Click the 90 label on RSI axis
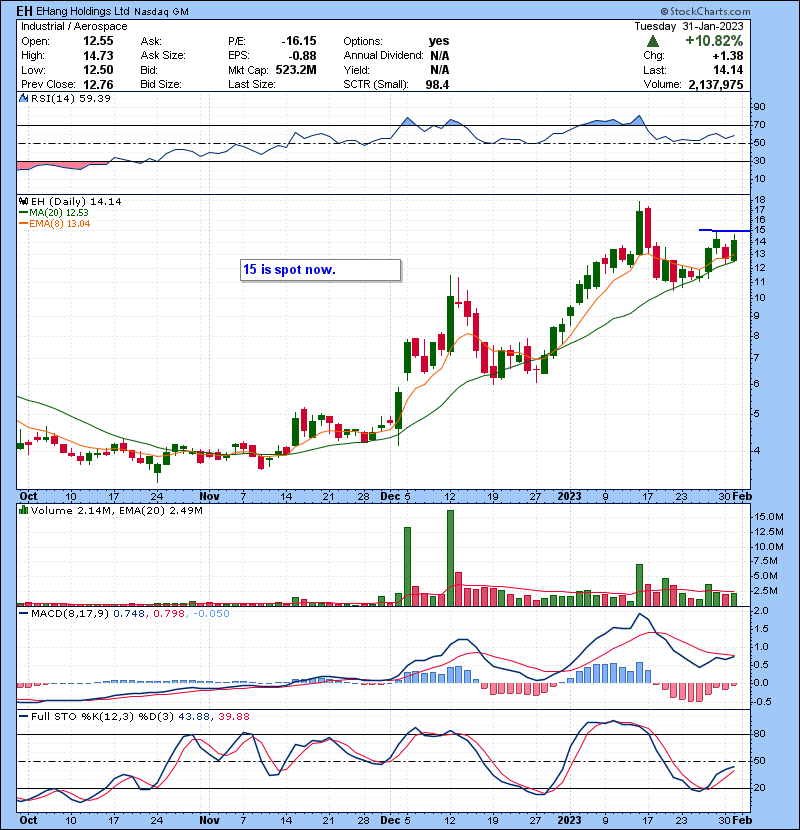This screenshot has width=800, height=830. coord(760,107)
